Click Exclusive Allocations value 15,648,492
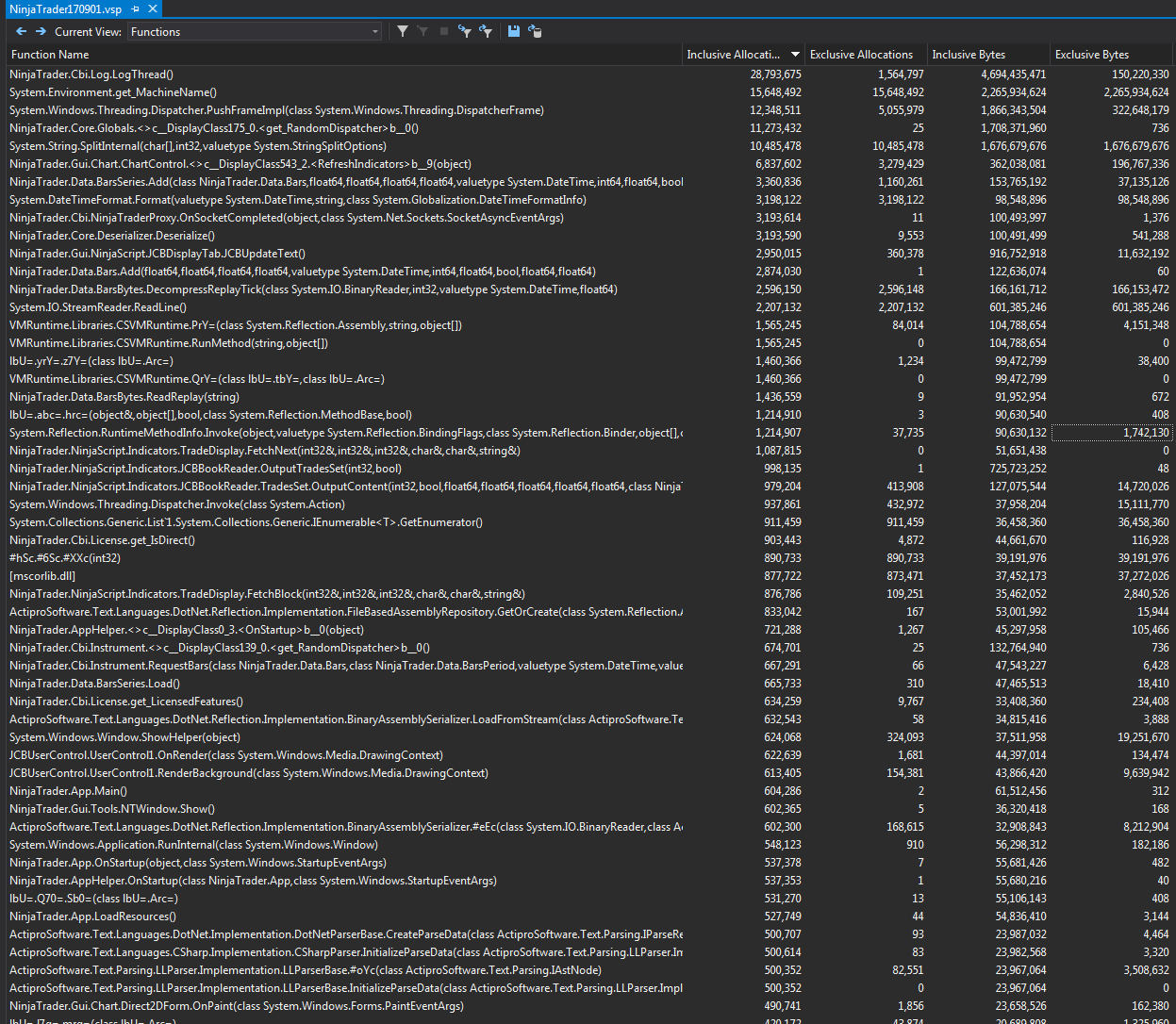Viewport: 1176px width, 1024px height. click(x=898, y=92)
